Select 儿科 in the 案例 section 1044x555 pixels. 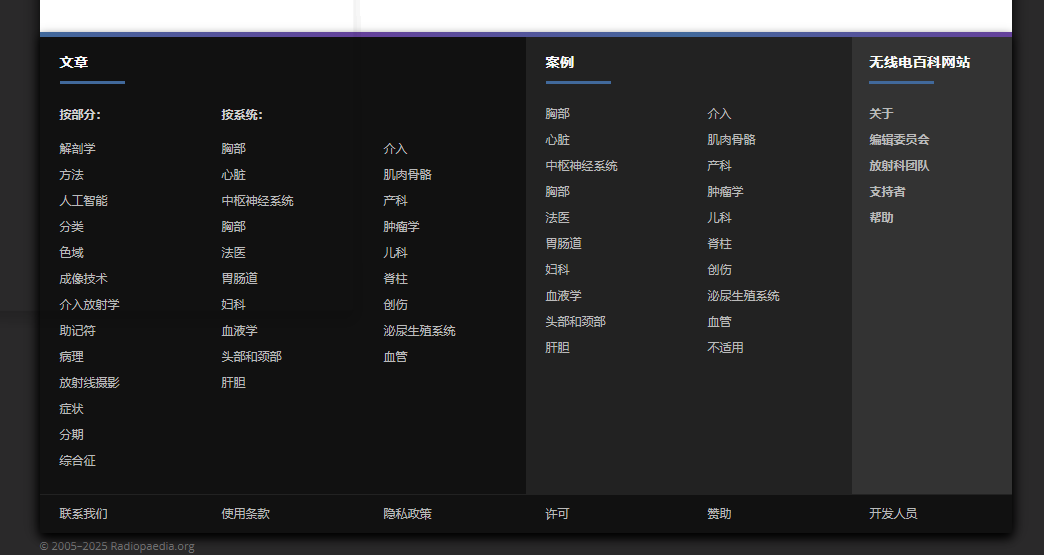click(720, 217)
